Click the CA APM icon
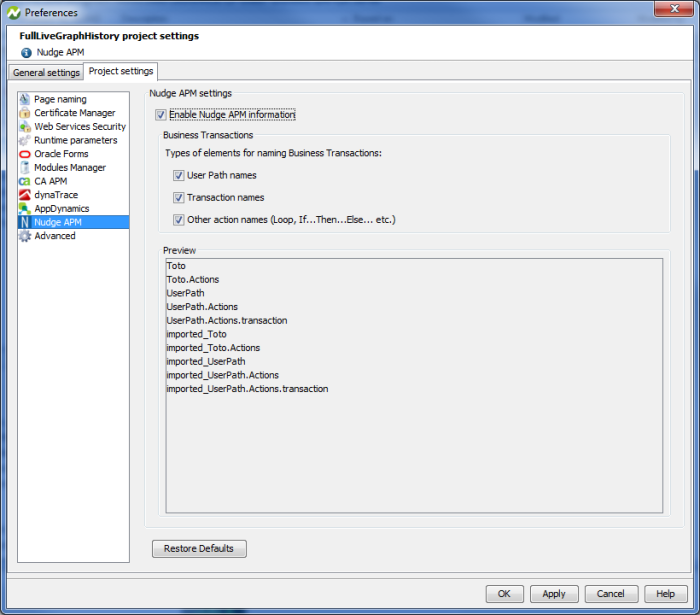Screen dimensions: 700x615 pos(25,182)
